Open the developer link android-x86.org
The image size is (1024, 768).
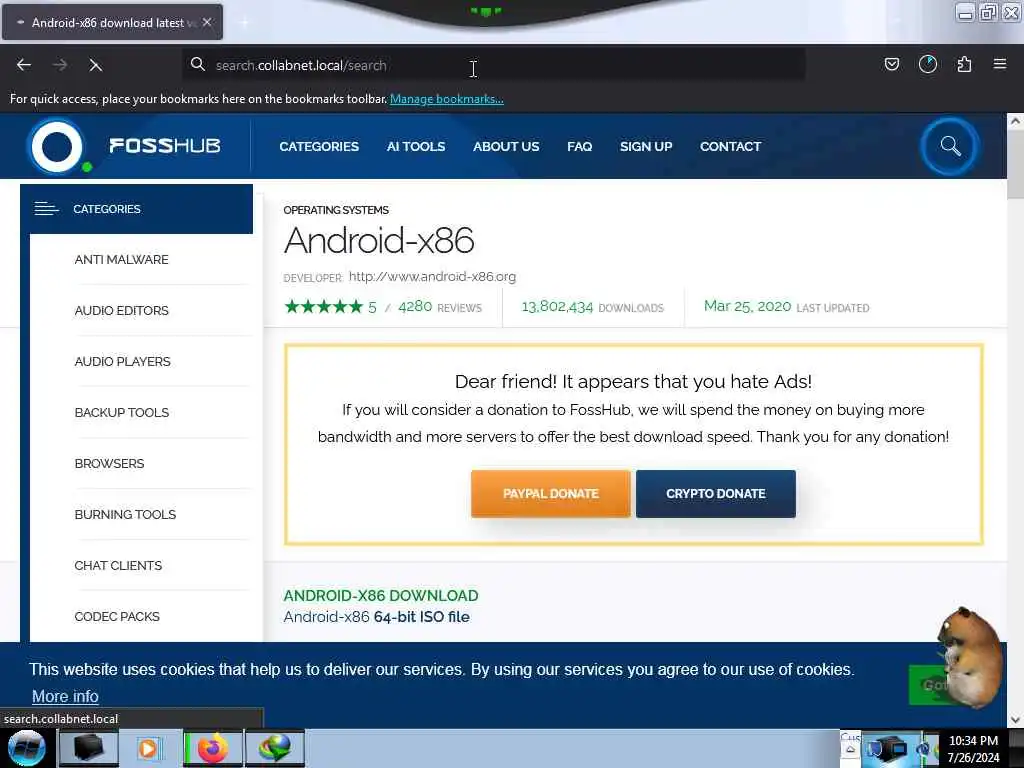point(432,276)
